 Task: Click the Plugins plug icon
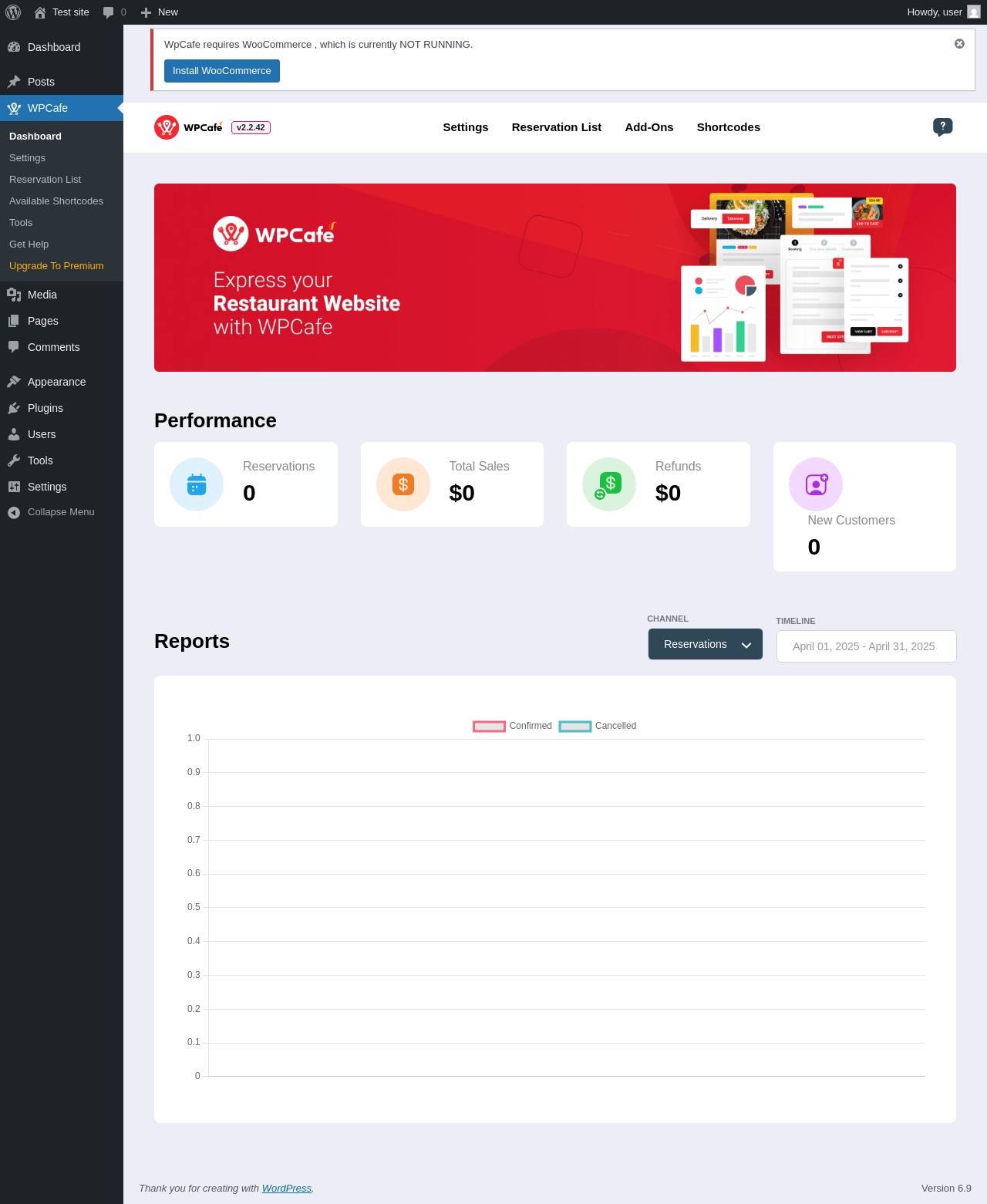pos(14,408)
